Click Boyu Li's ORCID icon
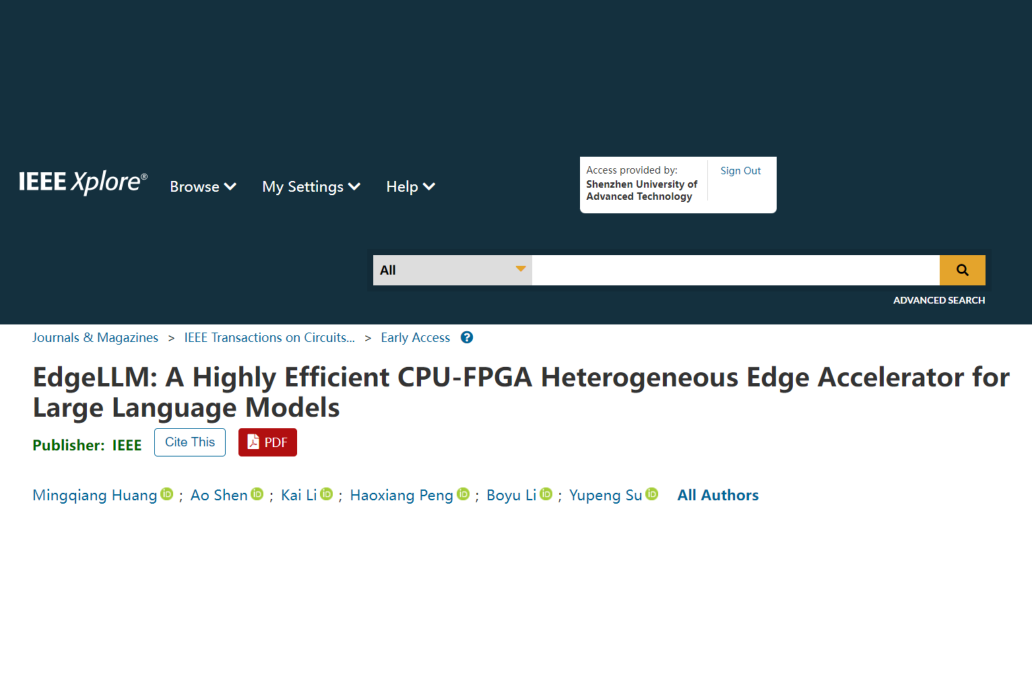This screenshot has height=678, width=1032. (546, 494)
